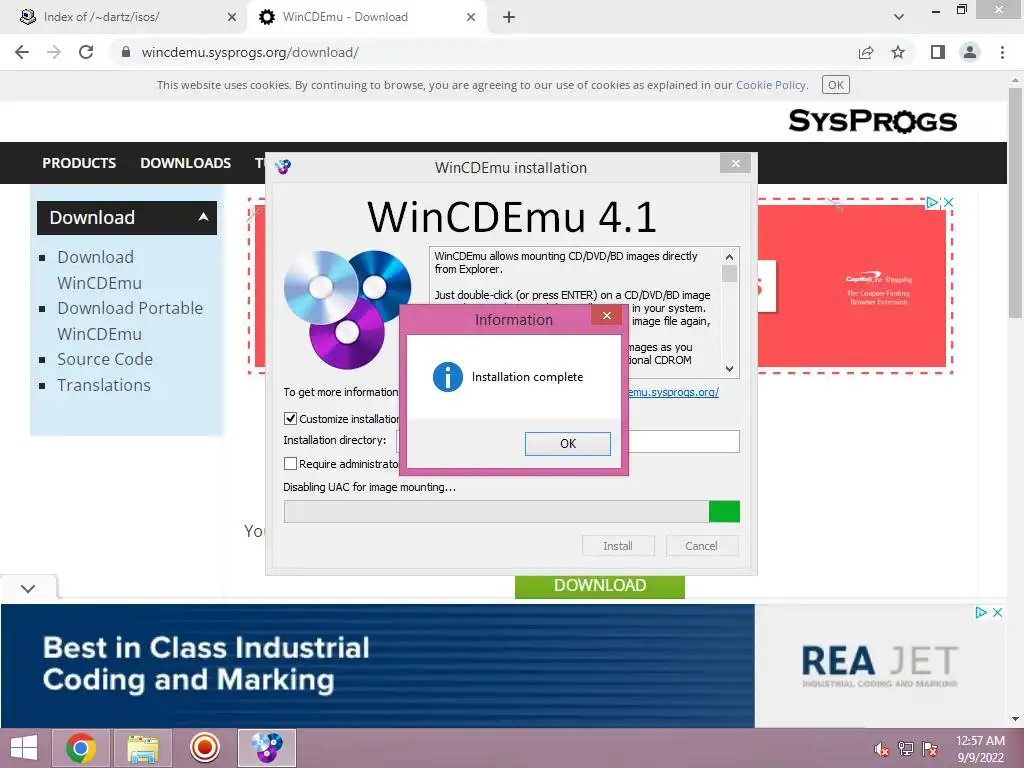Close the Capital One ad with X

(948, 202)
